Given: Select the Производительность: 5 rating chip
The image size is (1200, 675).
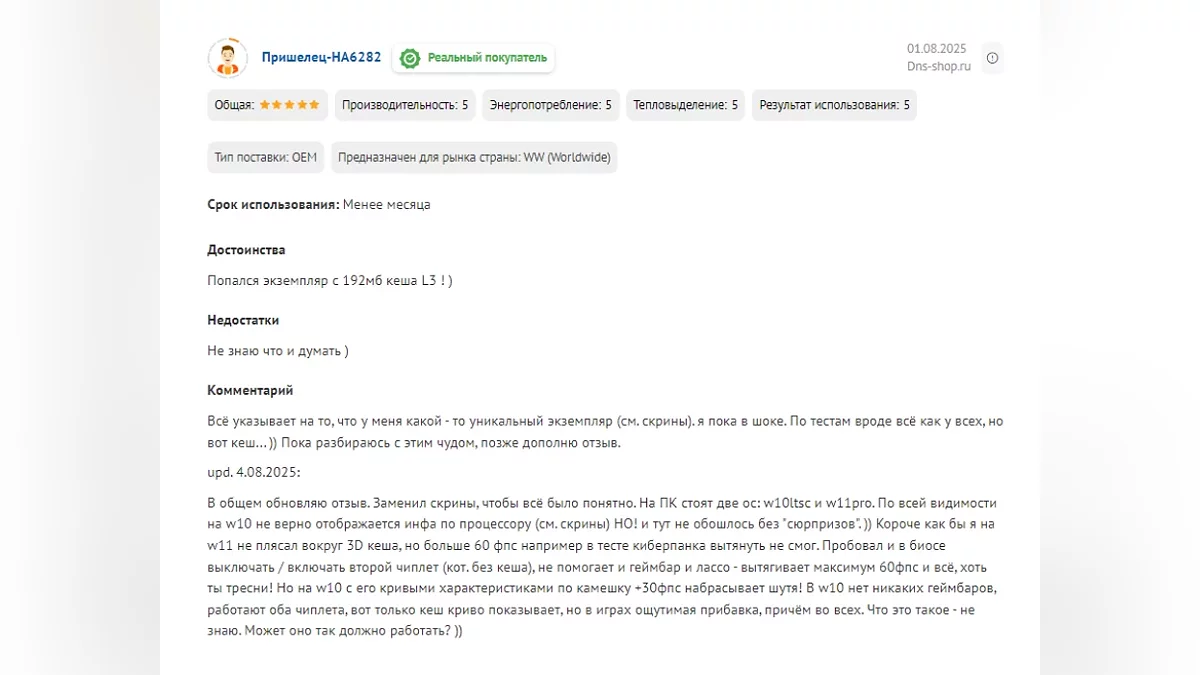Looking at the screenshot, I should 405,105.
